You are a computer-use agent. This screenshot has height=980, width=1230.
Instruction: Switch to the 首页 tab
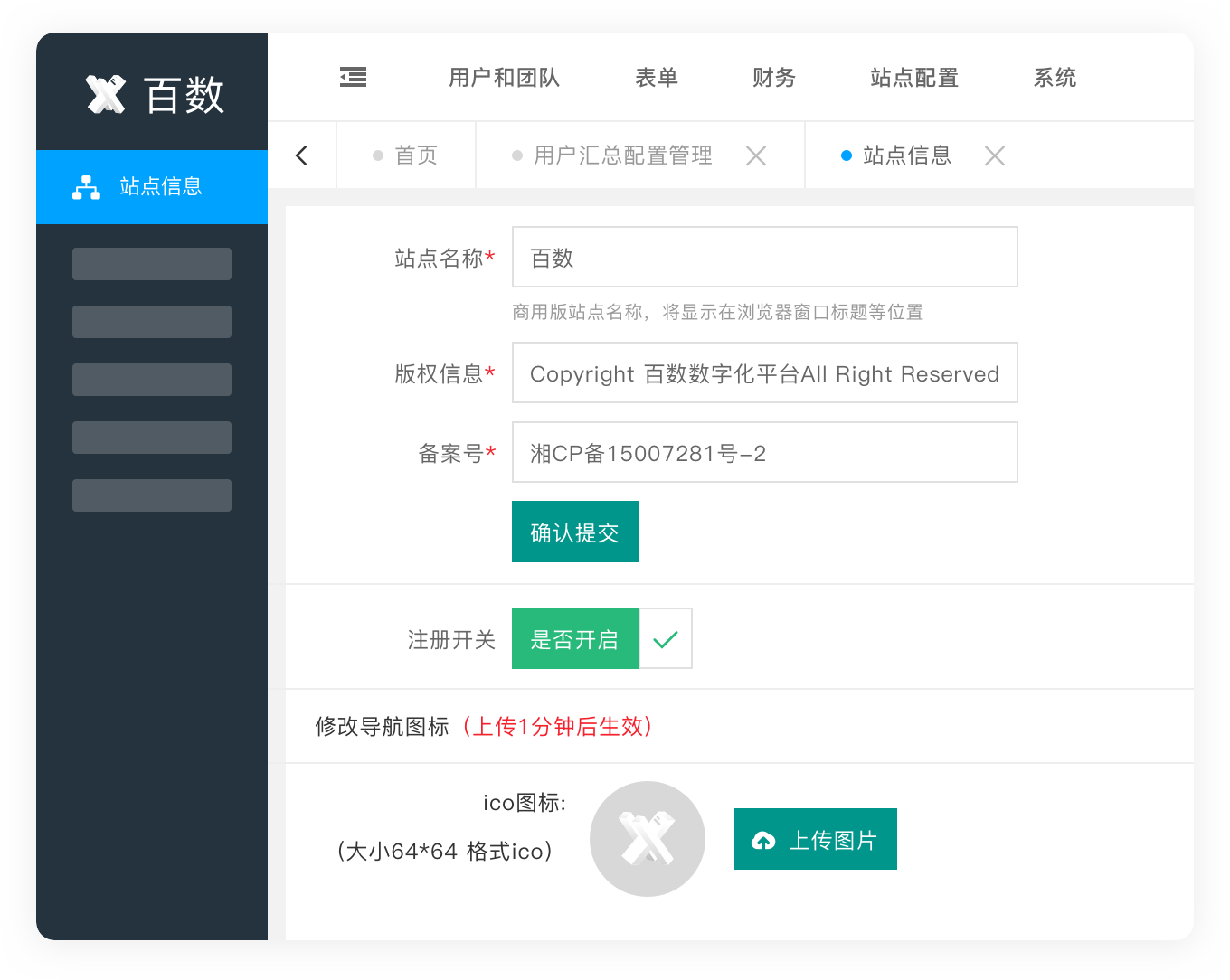[x=416, y=155]
